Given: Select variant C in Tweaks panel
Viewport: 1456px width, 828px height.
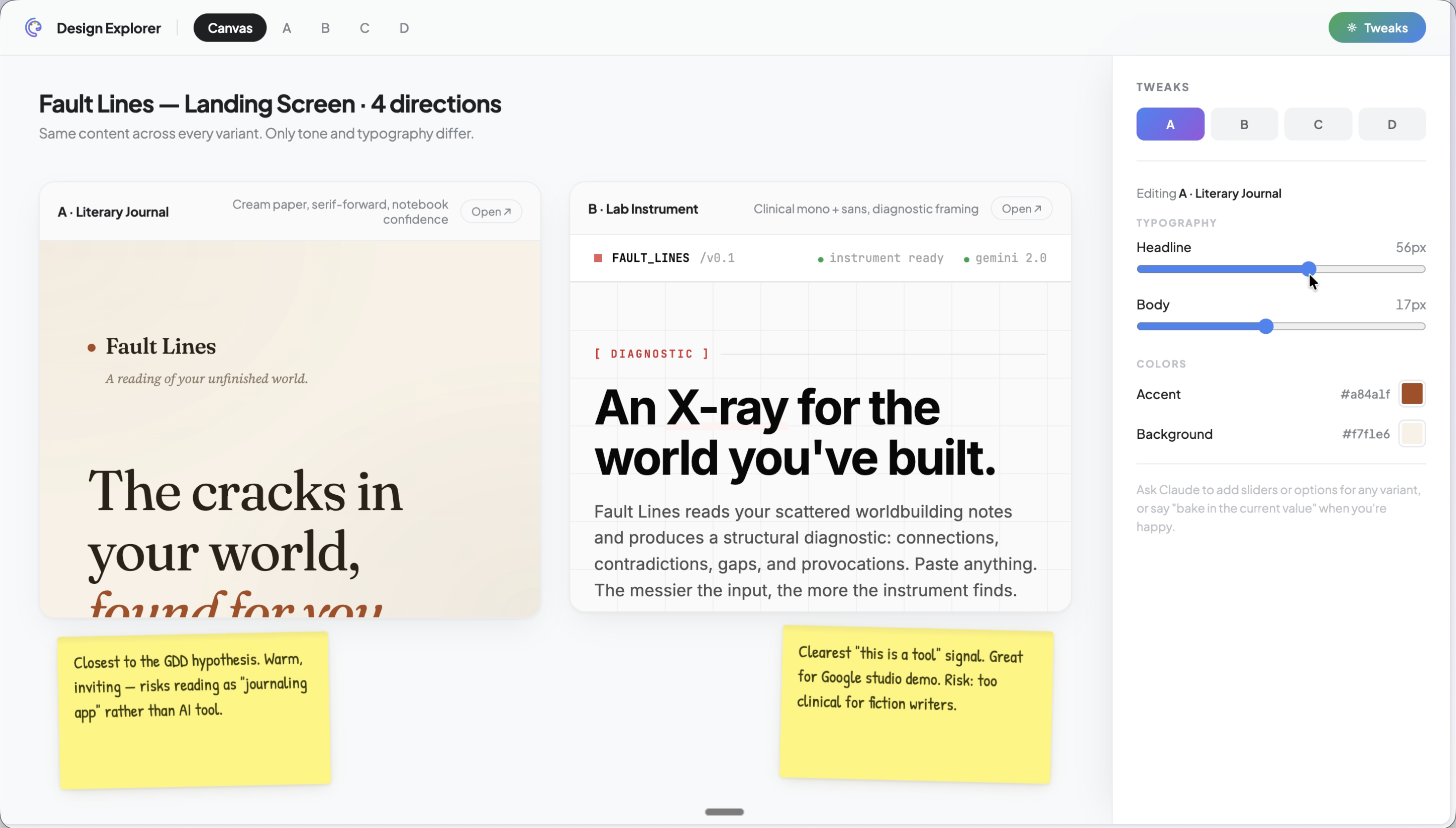Looking at the screenshot, I should tap(1317, 124).
